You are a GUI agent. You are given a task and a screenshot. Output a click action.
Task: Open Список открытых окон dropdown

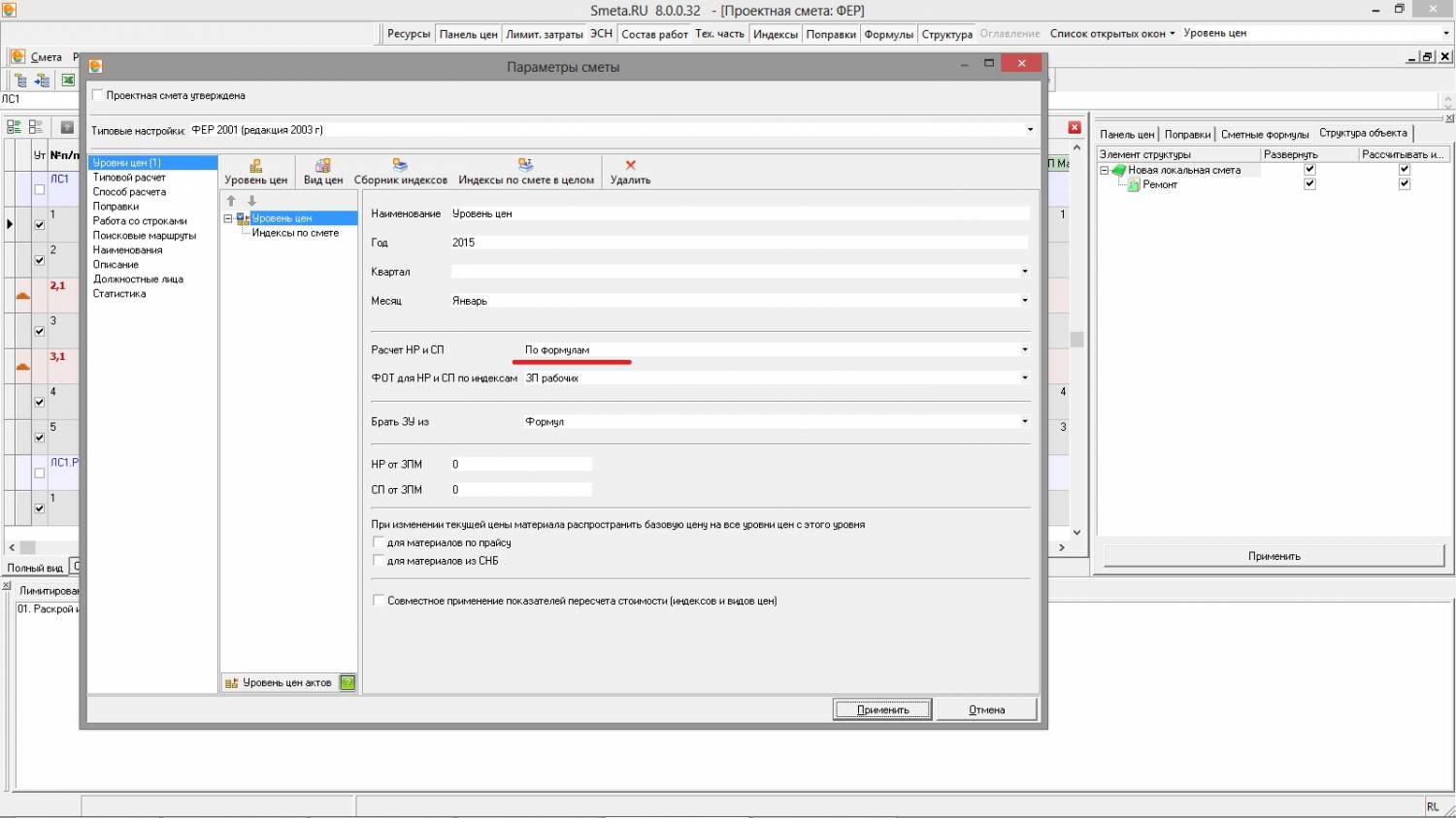1112,33
